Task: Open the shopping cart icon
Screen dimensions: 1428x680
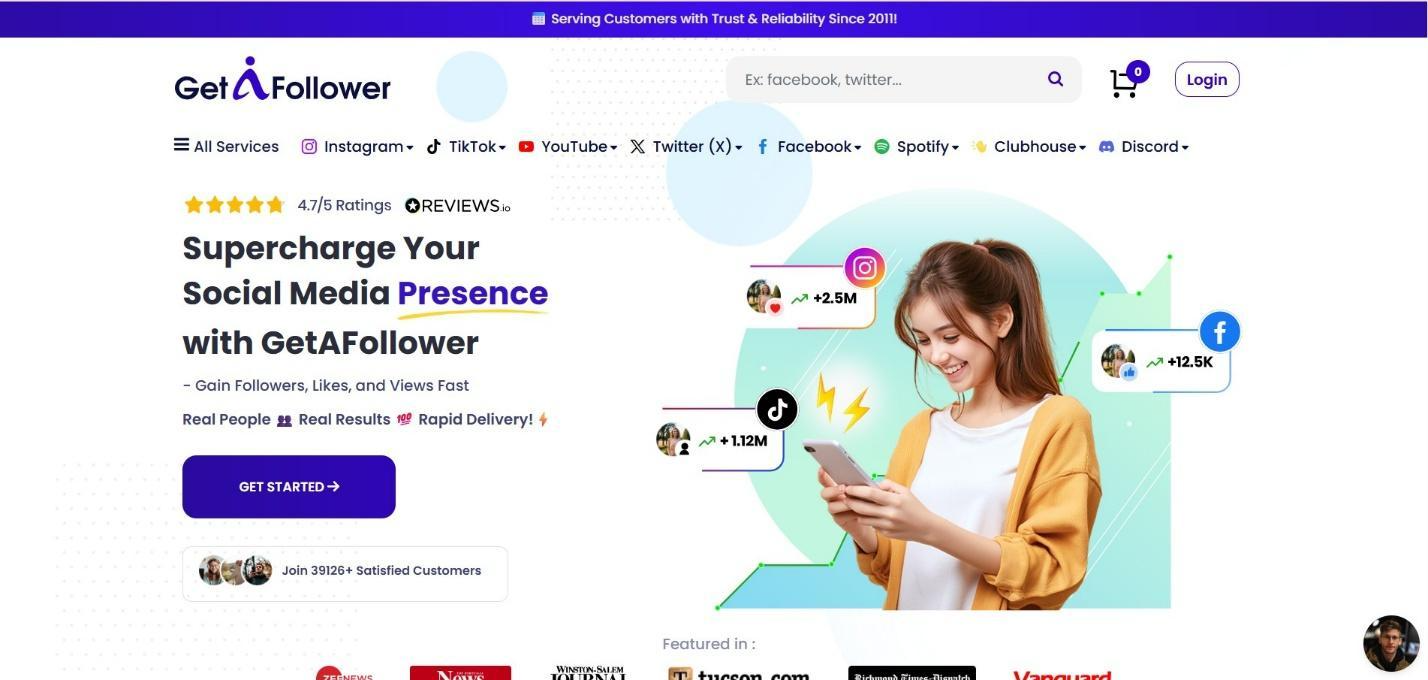Action: tap(1124, 83)
